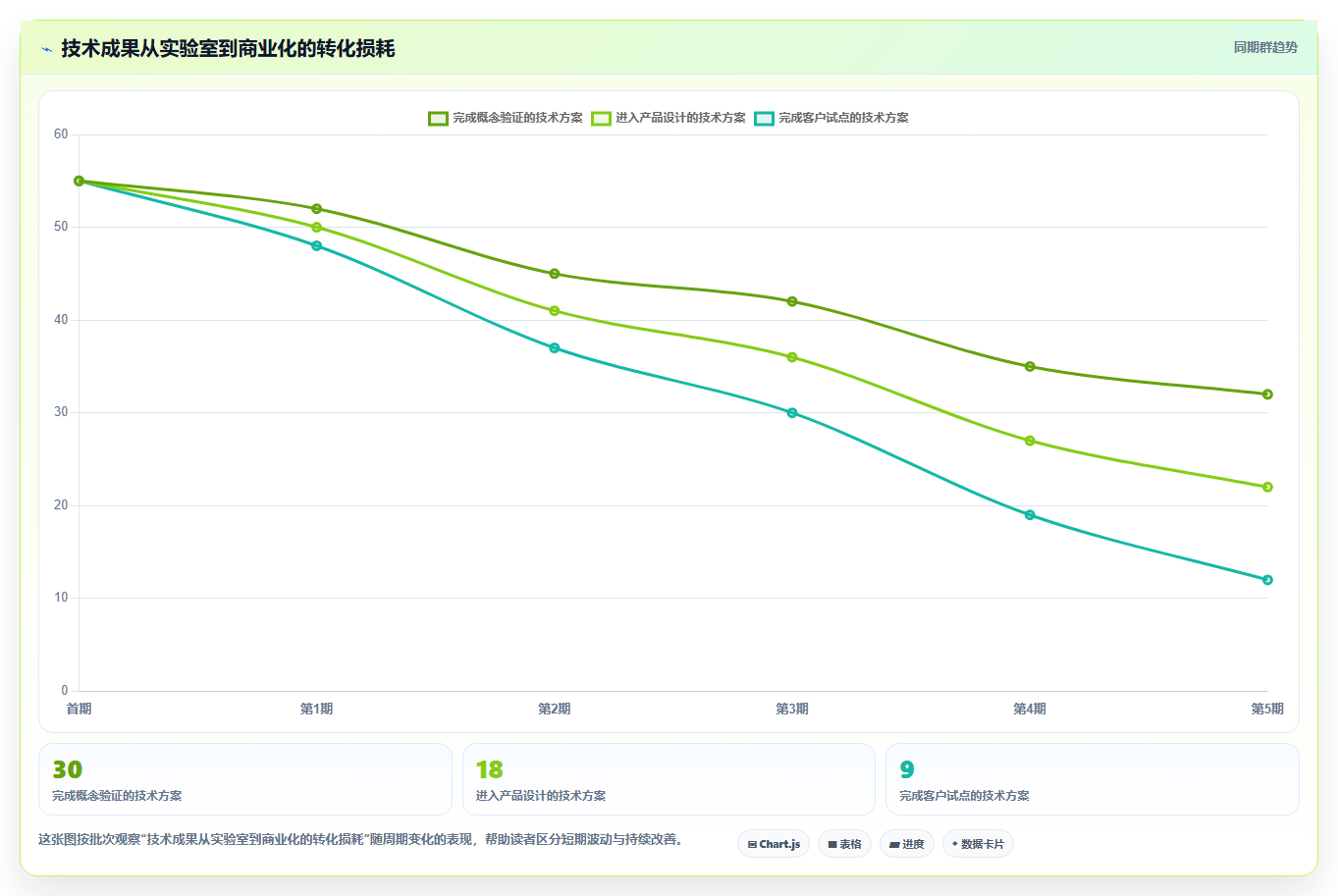Click light green legend color box
Image resolution: width=1338 pixels, height=896 pixels.
[601, 118]
